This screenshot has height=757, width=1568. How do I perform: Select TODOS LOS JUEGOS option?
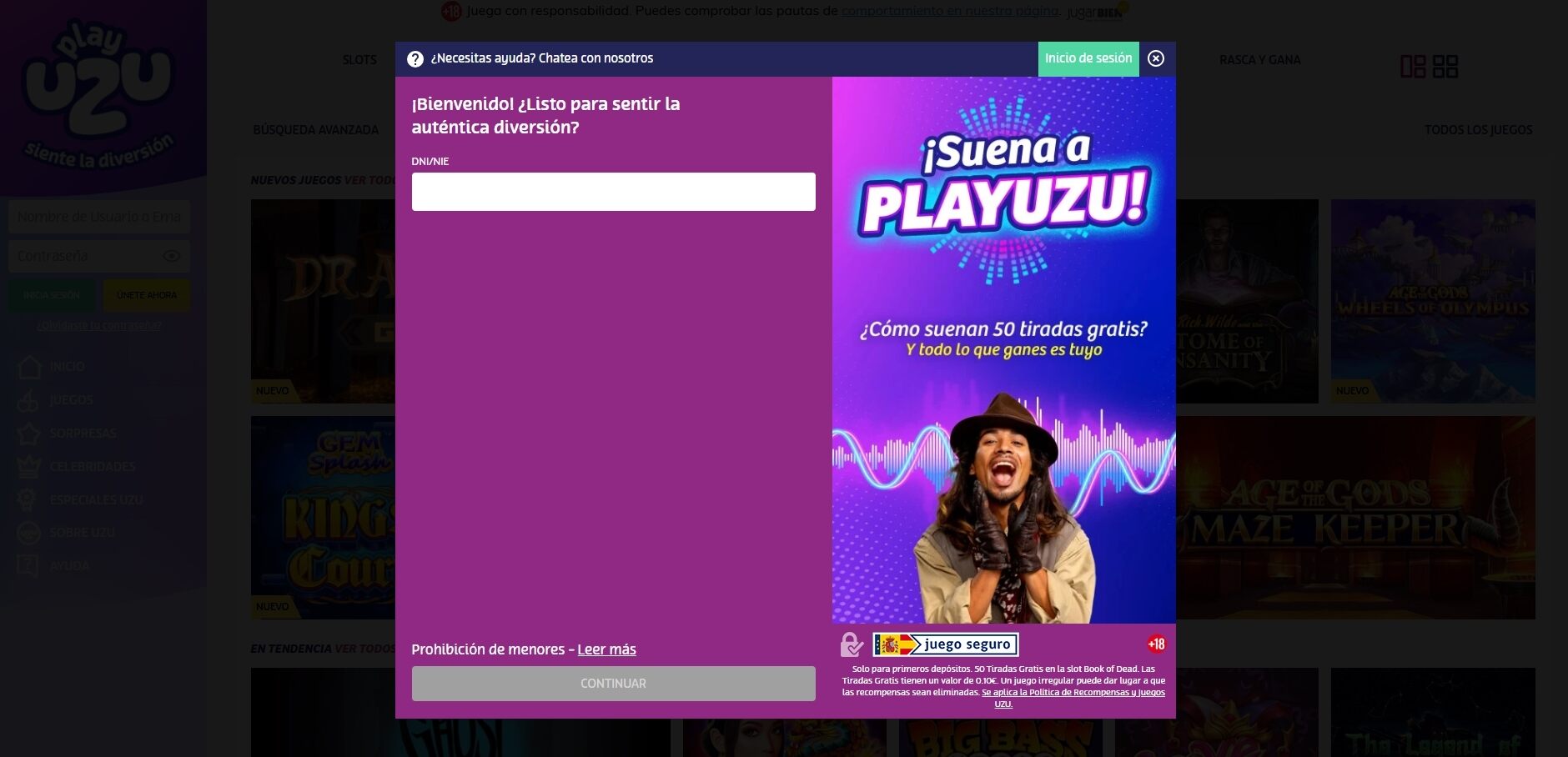click(1479, 130)
